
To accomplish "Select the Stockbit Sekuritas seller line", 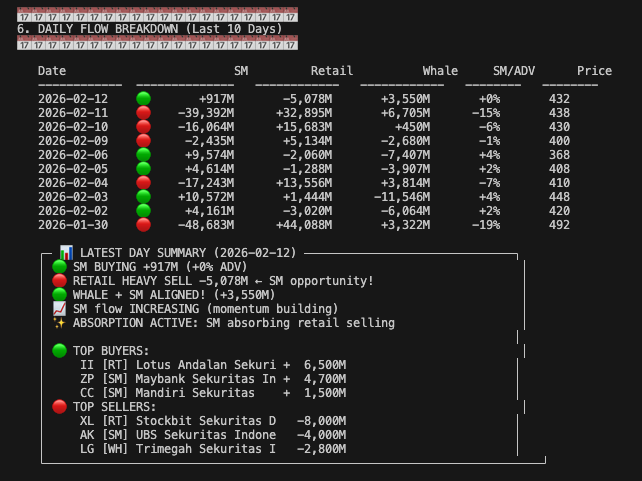I will (x=212, y=421).
